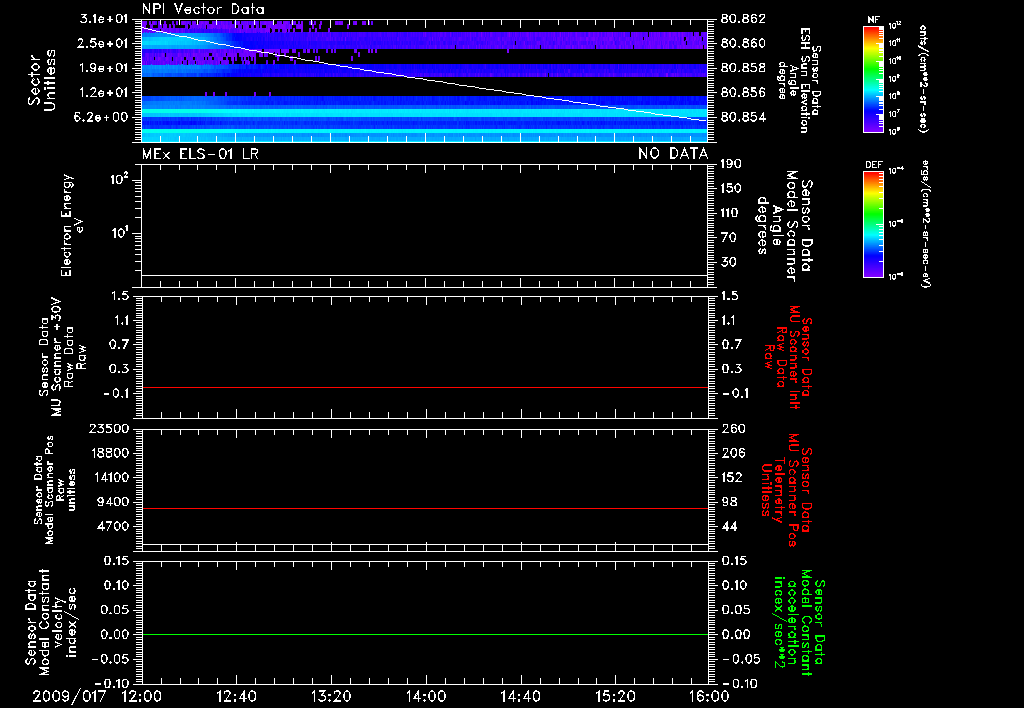Click the NF color scale bar
This screenshot has height=708, width=1024.
pos(873,78)
